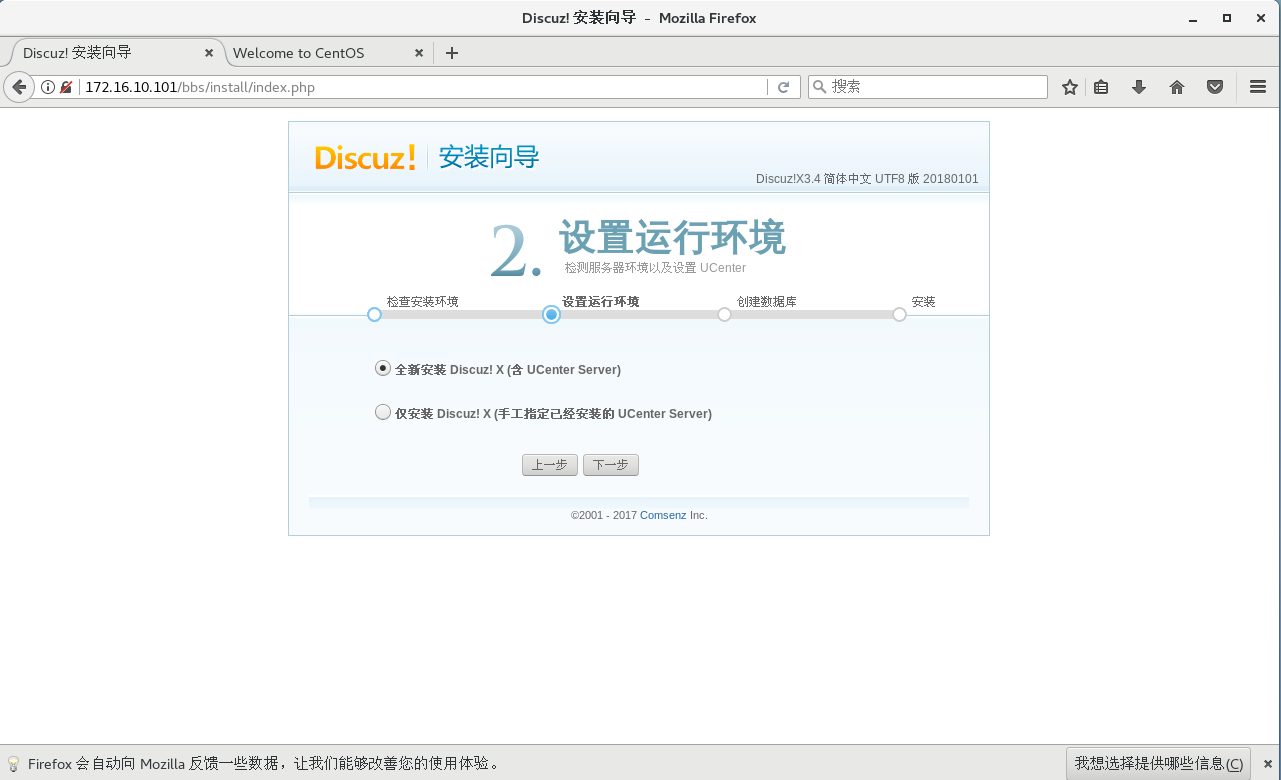Minimize the Firefox window
1281x780 pixels.
pyautogui.click(x=1193, y=18)
